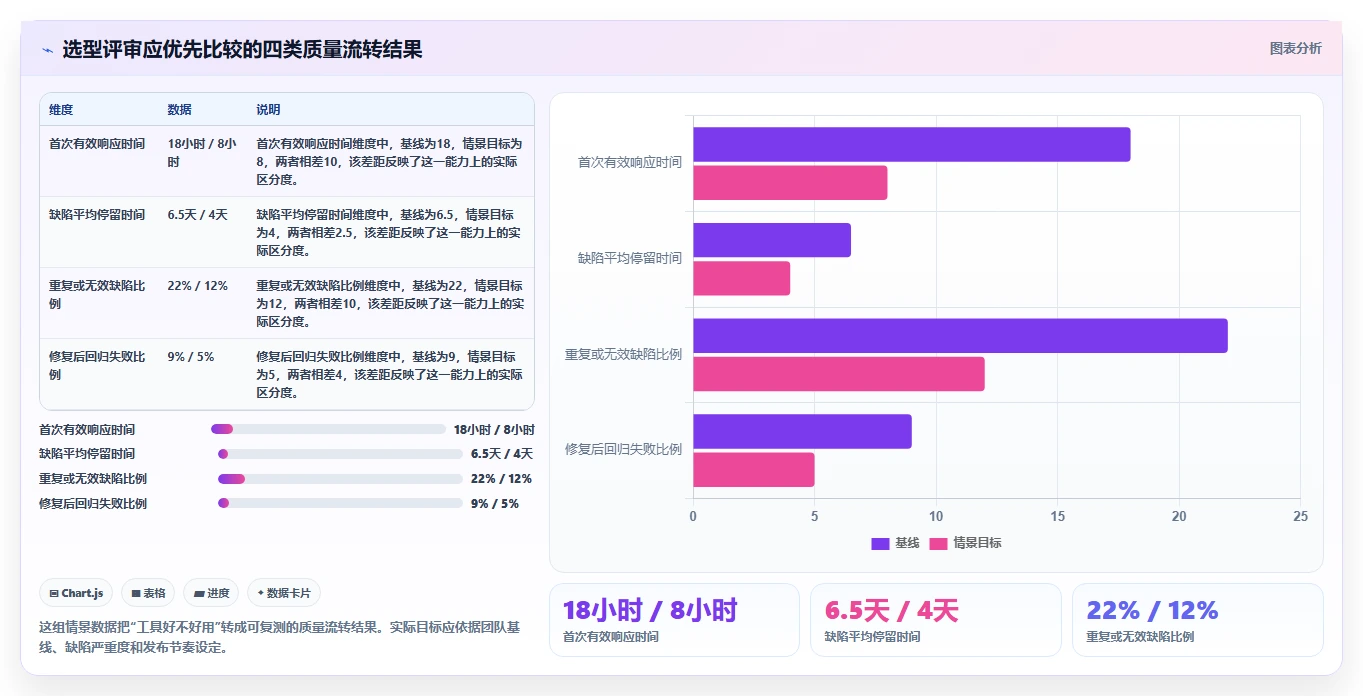Click the 数据 column header
1363x696 pixels.
click(x=180, y=110)
